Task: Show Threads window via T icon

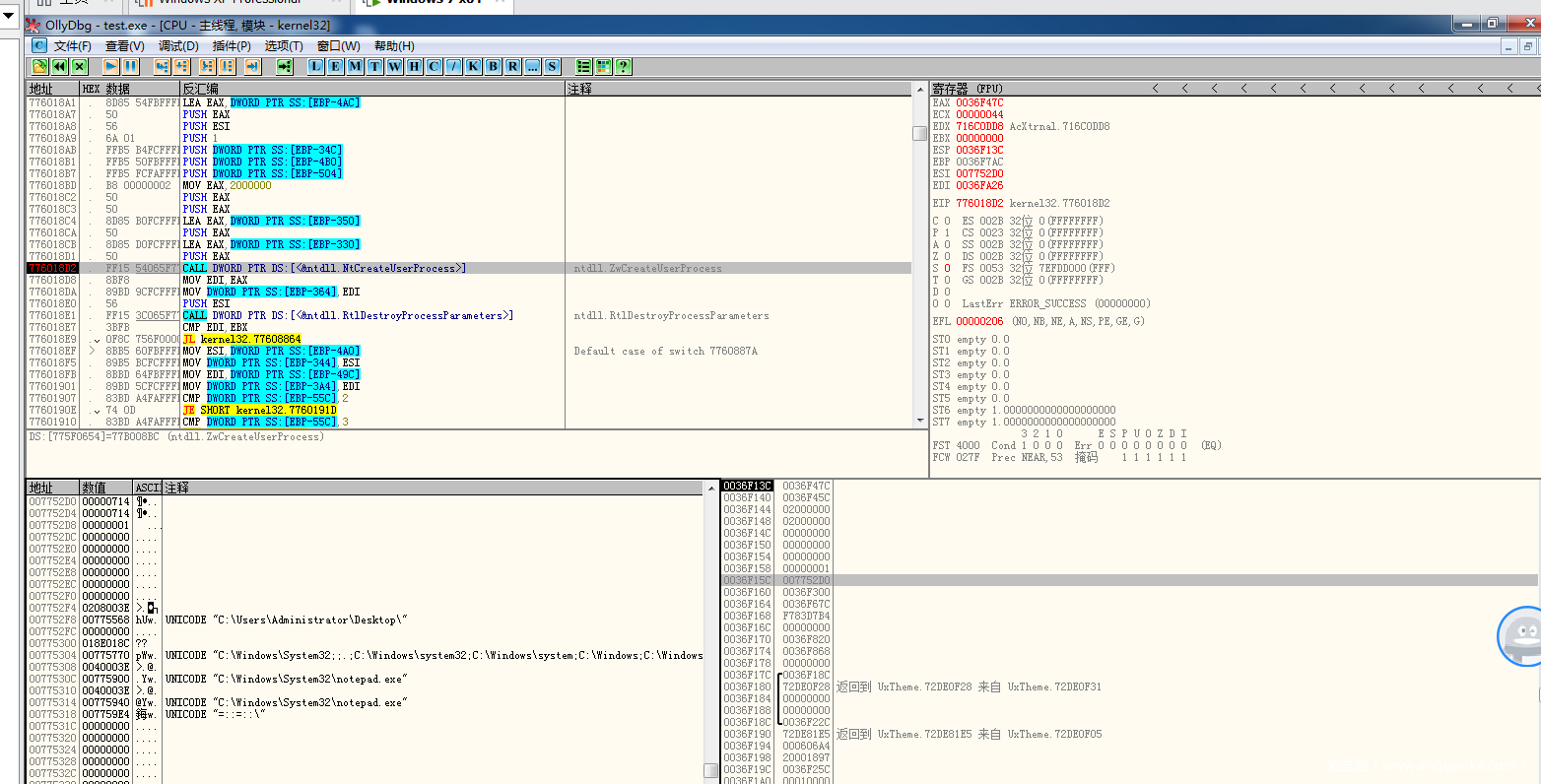Action: tap(374, 66)
